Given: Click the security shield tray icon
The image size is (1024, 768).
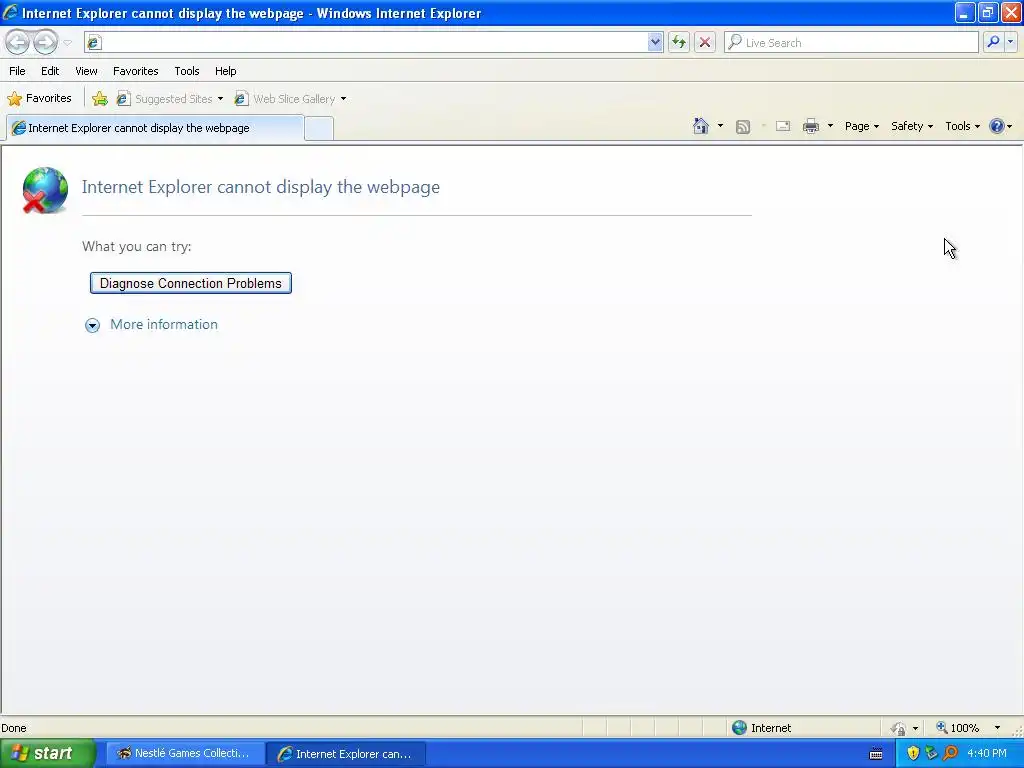Looking at the screenshot, I should pos(913,754).
